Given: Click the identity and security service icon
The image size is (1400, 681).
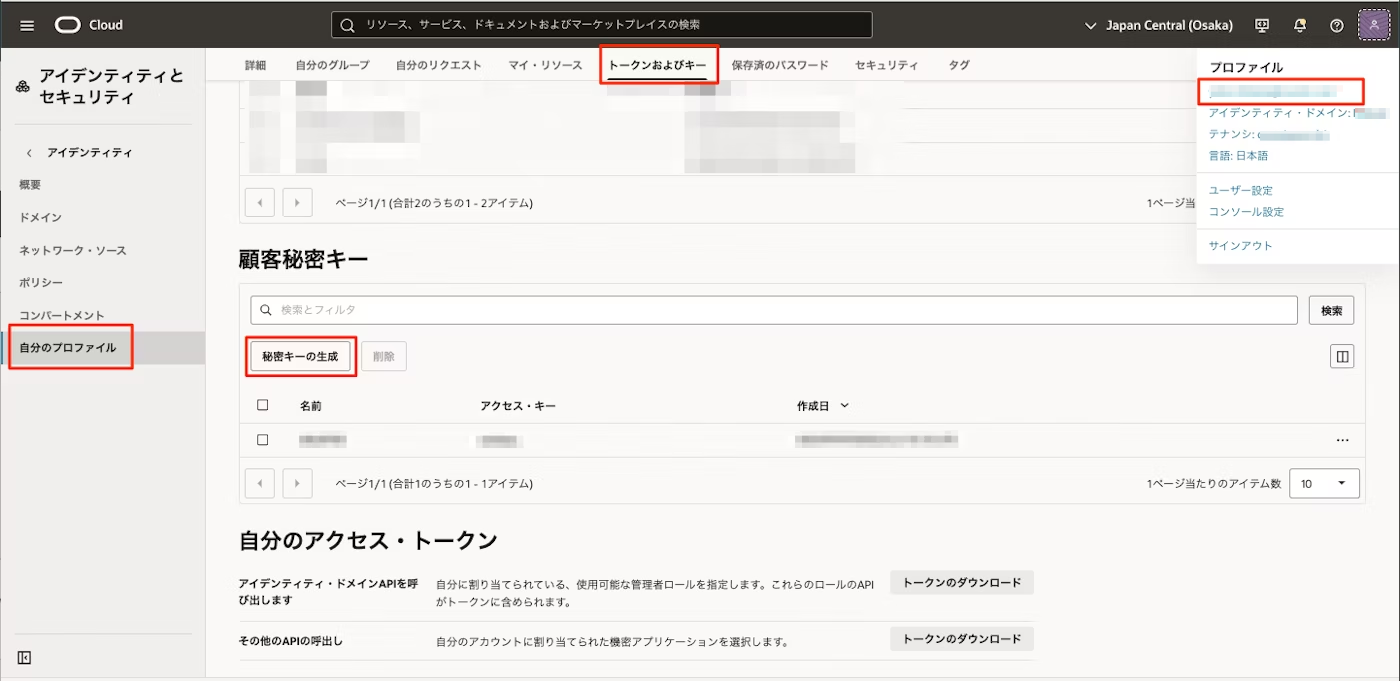Looking at the screenshot, I should pyautogui.click(x=23, y=87).
